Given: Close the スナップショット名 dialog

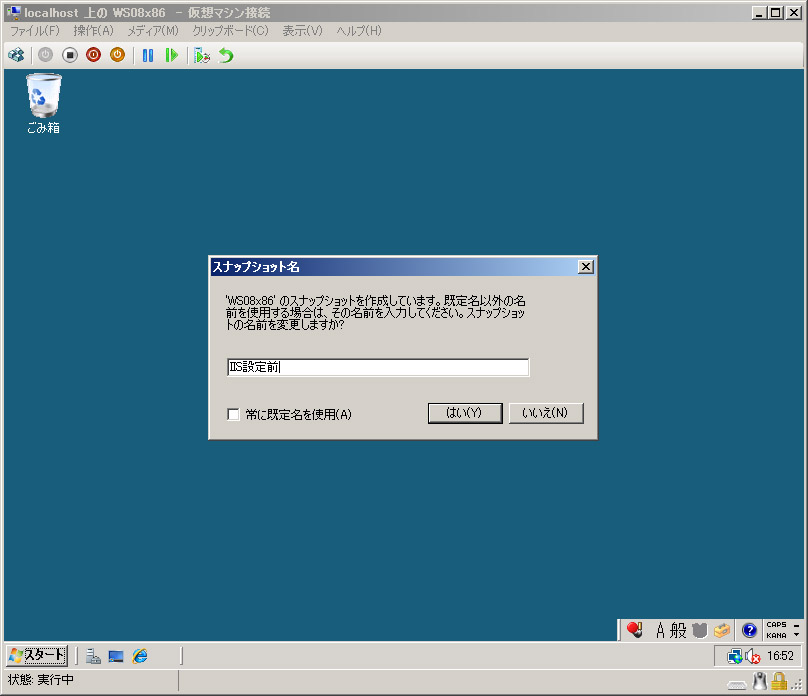Looking at the screenshot, I should [586, 267].
